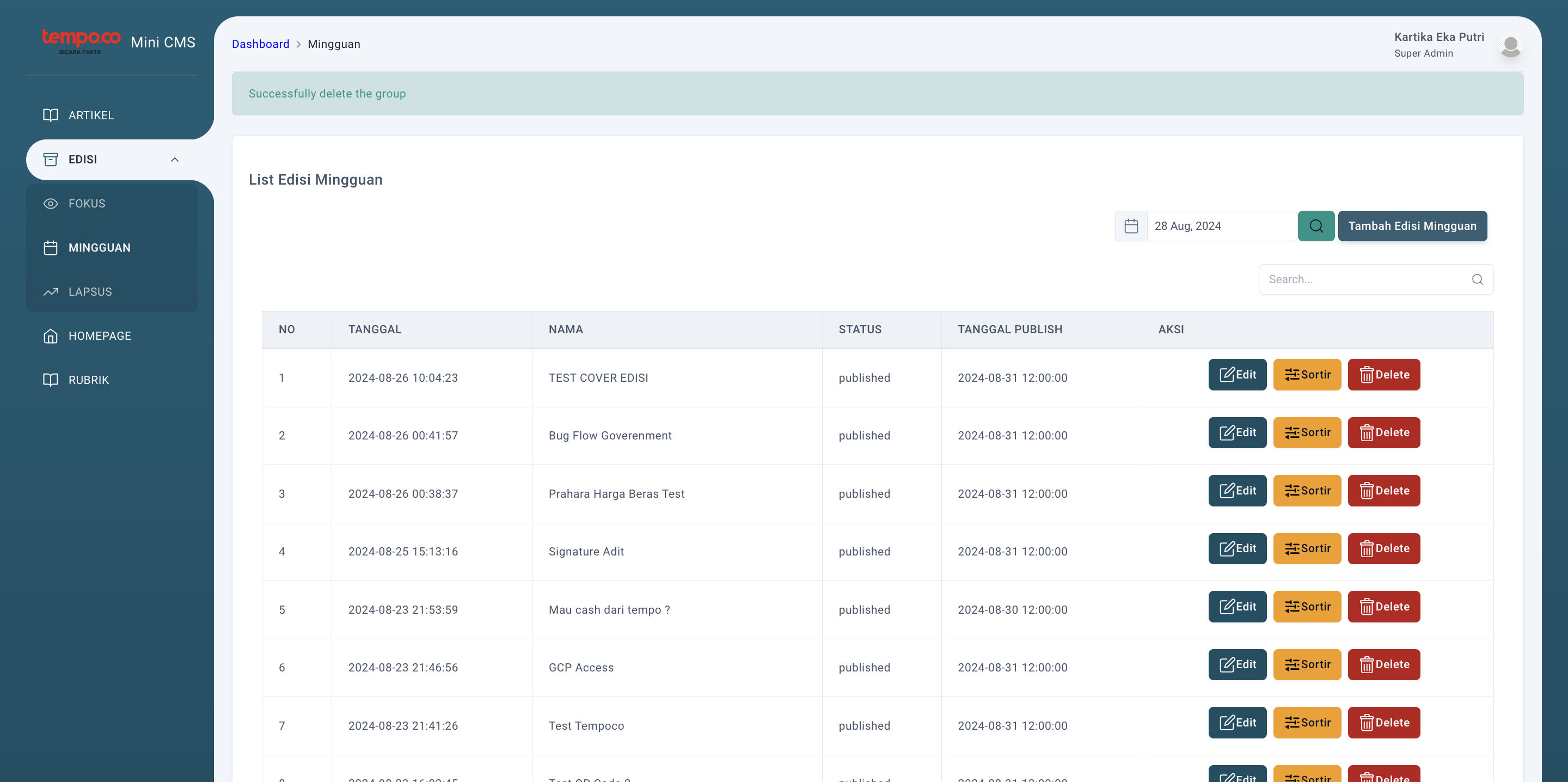Screen dimensions: 1568x782
Task: Delete the TEST COVER EDISI row
Action: pyautogui.click(x=1383, y=375)
